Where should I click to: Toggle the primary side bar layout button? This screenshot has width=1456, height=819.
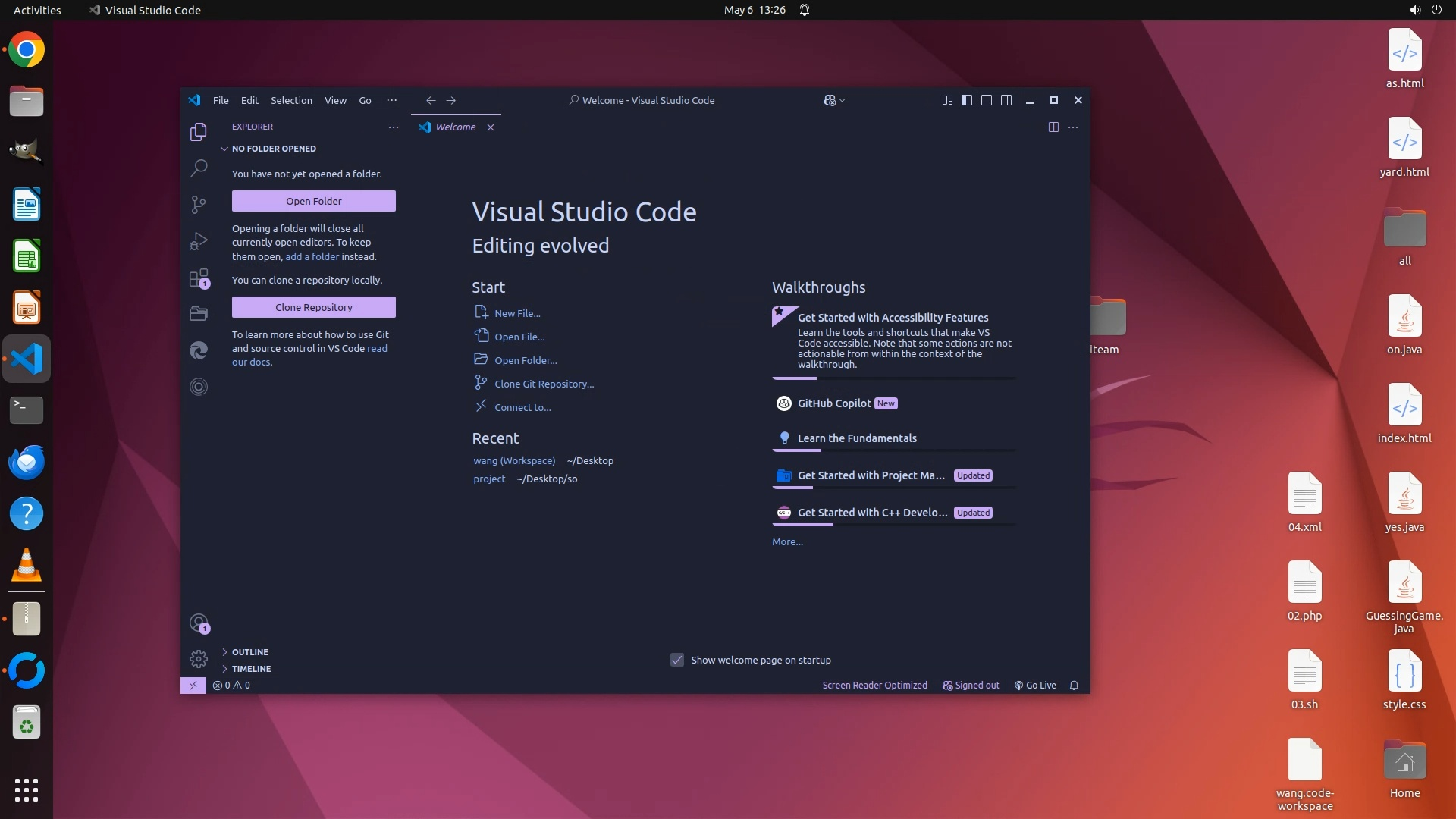967,100
